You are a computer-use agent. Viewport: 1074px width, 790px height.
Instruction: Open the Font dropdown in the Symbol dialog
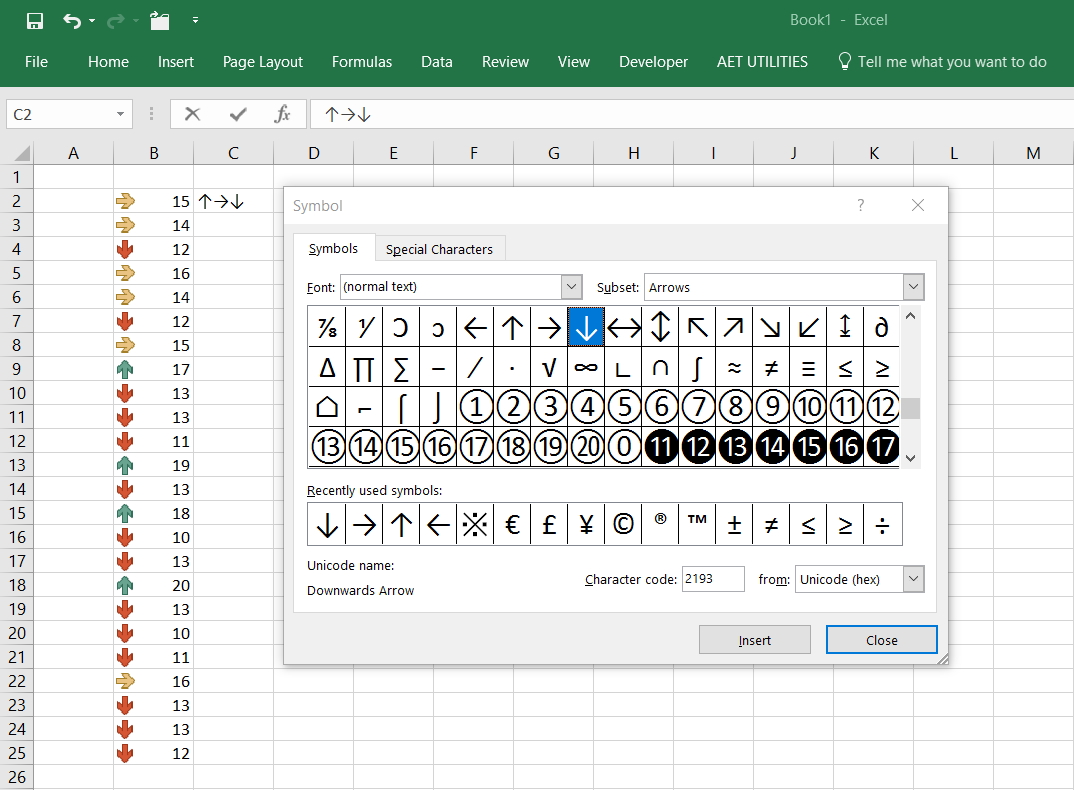[571, 287]
